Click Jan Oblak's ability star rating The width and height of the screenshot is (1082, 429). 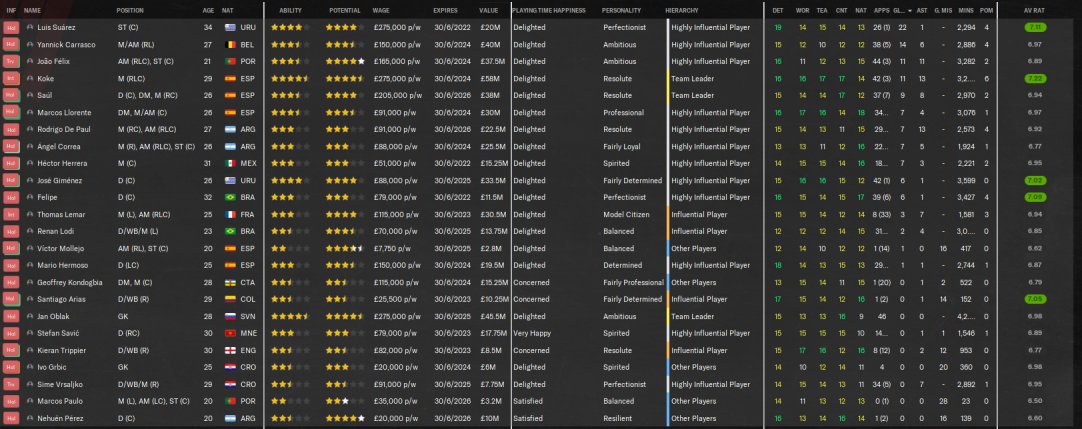pos(290,317)
